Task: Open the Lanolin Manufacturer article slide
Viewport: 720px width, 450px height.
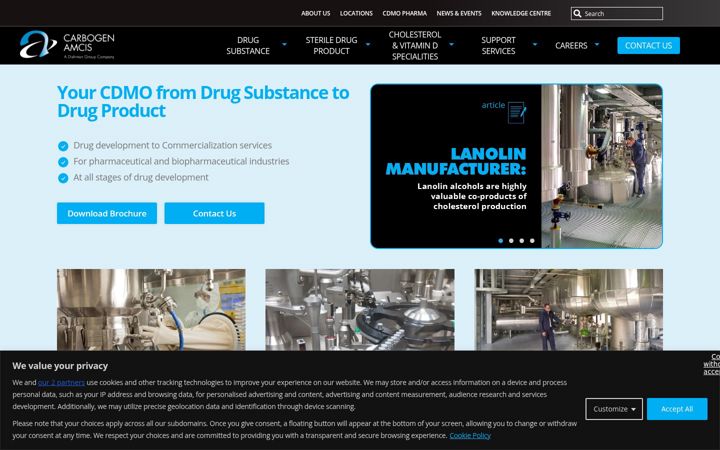Action: [517, 166]
